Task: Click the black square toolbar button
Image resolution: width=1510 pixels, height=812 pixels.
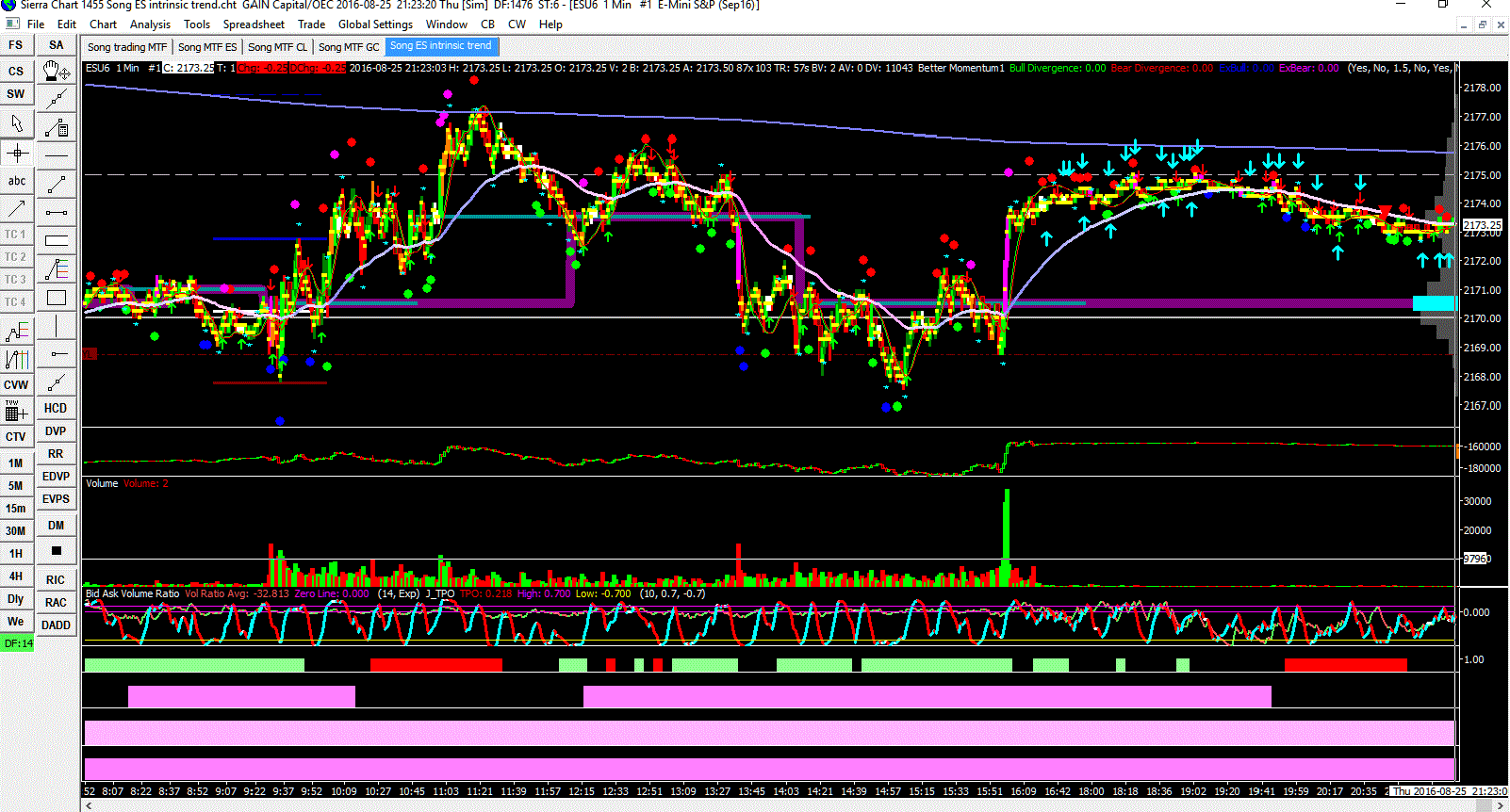Action: coord(56,550)
